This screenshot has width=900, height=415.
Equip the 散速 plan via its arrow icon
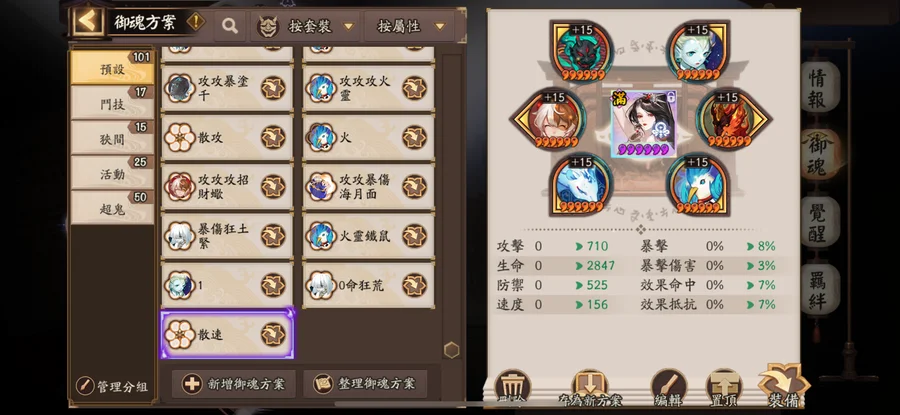click(x=273, y=335)
